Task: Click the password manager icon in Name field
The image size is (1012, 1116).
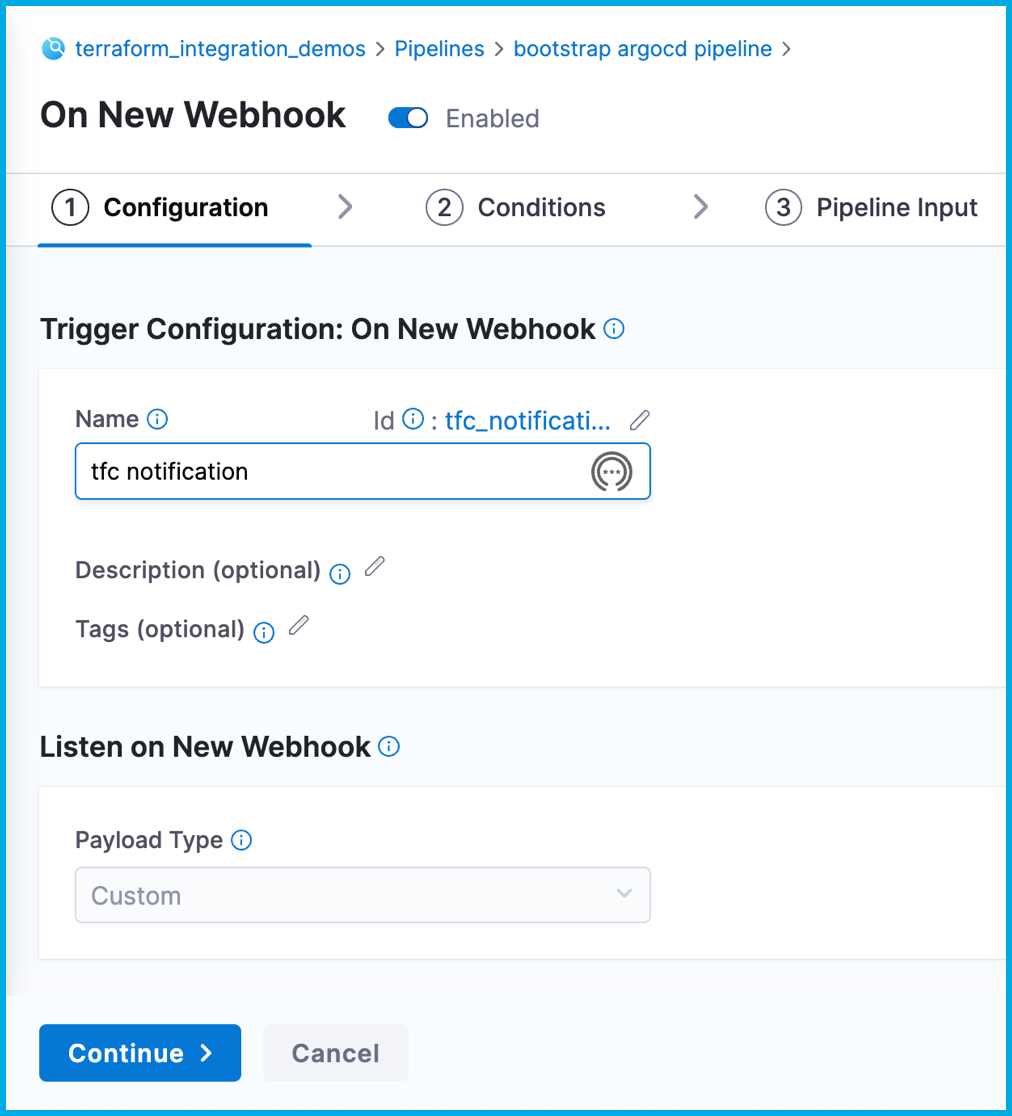Action: coord(612,472)
